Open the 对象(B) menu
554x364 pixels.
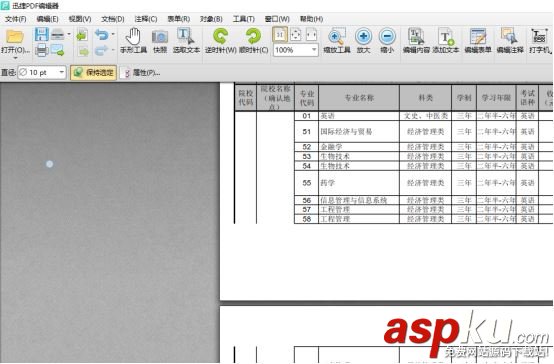(211, 19)
